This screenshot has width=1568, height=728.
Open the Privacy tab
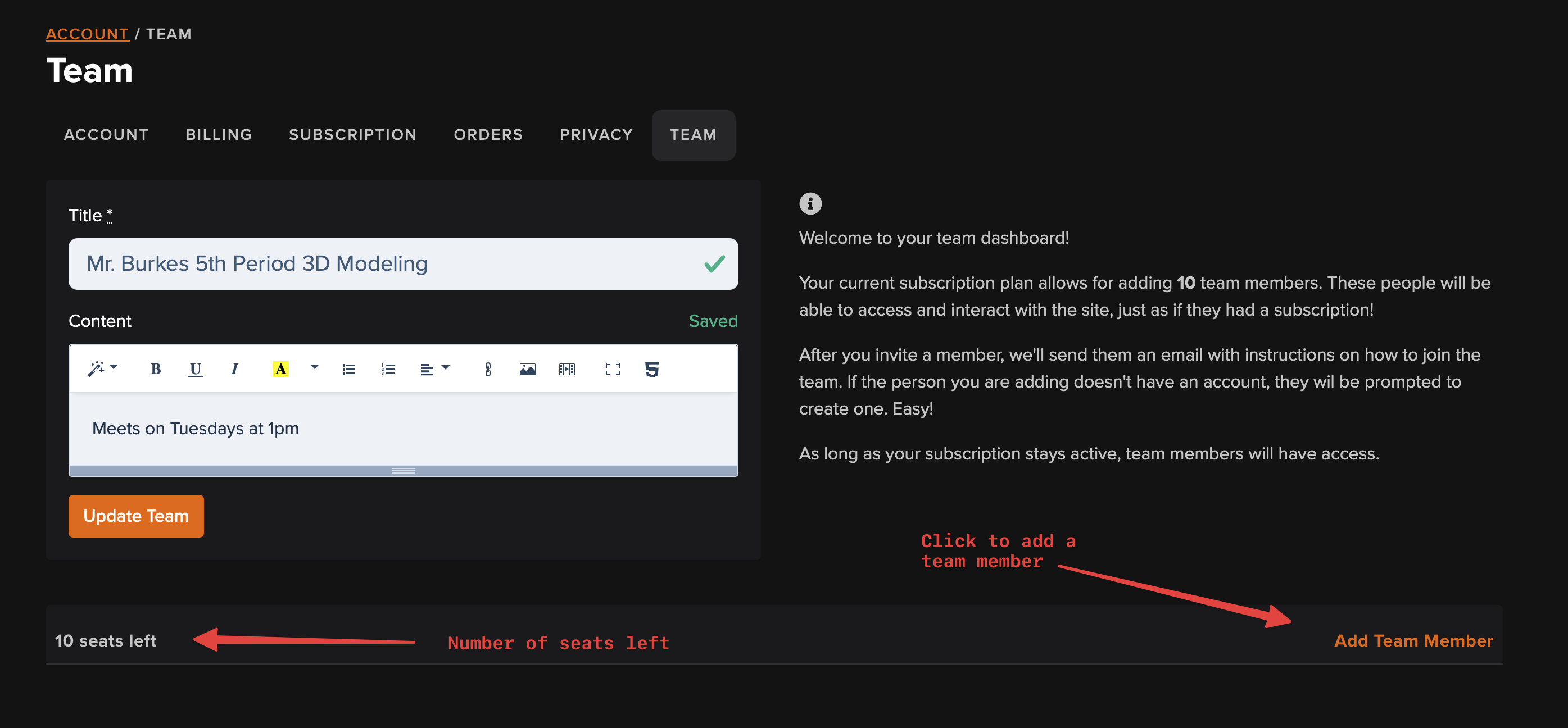pyautogui.click(x=596, y=134)
